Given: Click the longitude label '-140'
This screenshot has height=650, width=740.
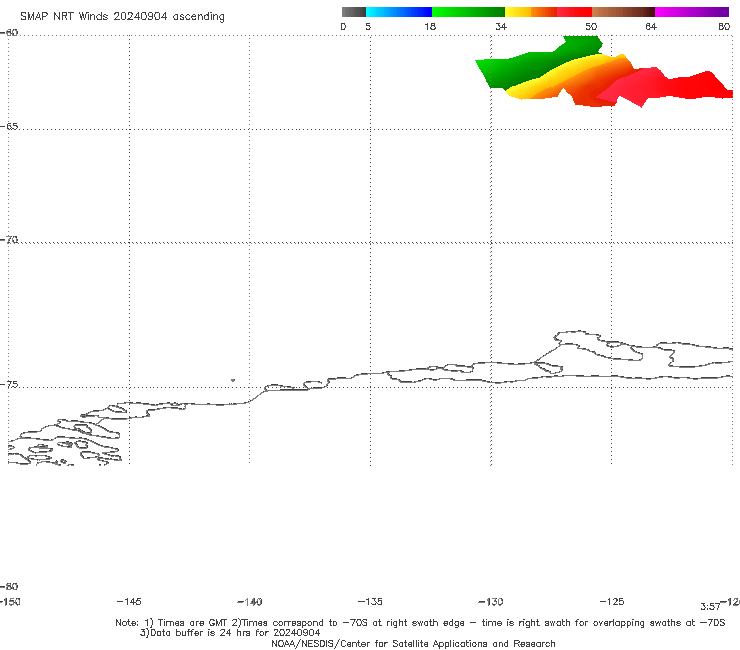Looking at the screenshot, I should click(250, 601).
